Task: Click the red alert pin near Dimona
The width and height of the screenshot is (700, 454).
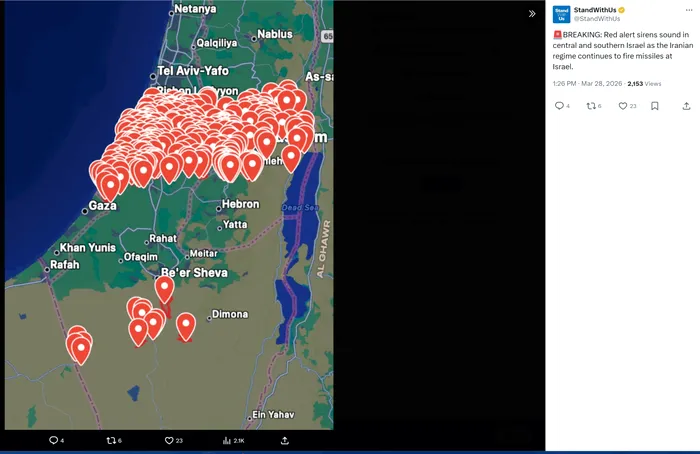Action: [x=186, y=324]
